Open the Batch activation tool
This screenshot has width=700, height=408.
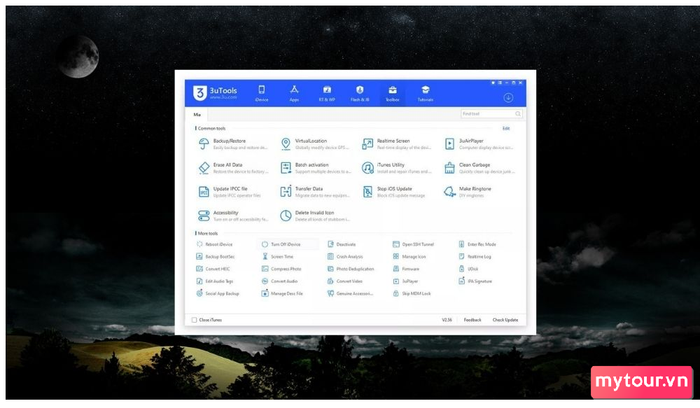[x=315, y=168]
